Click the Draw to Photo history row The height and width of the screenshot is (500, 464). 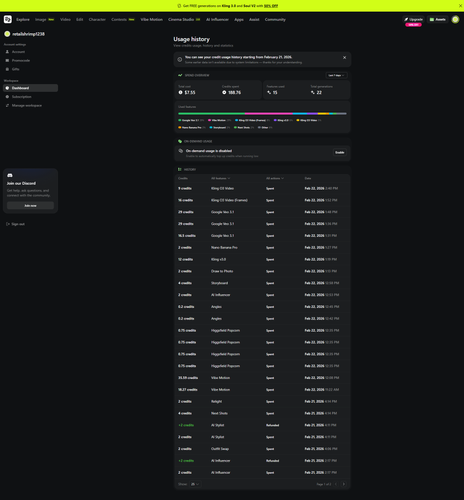click(x=262, y=271)
